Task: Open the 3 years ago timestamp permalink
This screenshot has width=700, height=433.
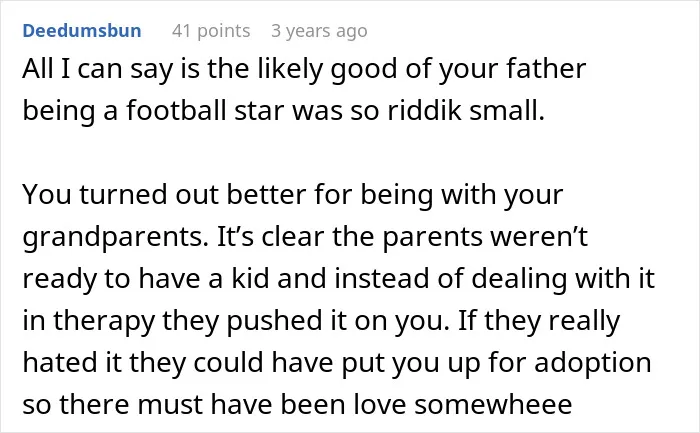Action: click(319, 31)
